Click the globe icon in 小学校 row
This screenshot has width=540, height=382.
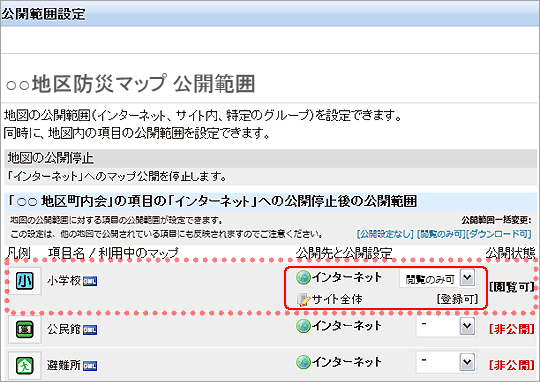(x=303, y=278)
